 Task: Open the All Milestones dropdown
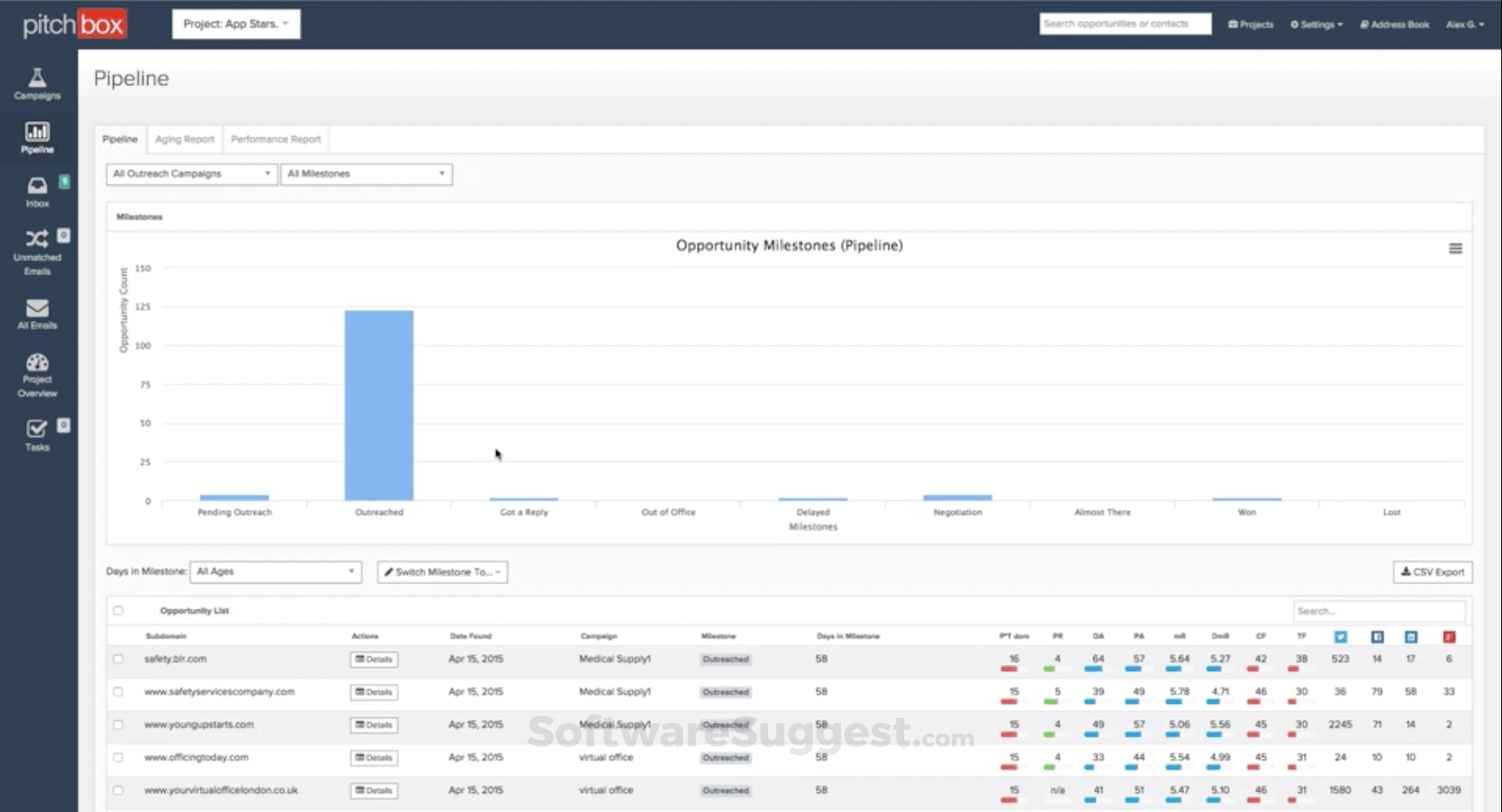pos(366,174)
